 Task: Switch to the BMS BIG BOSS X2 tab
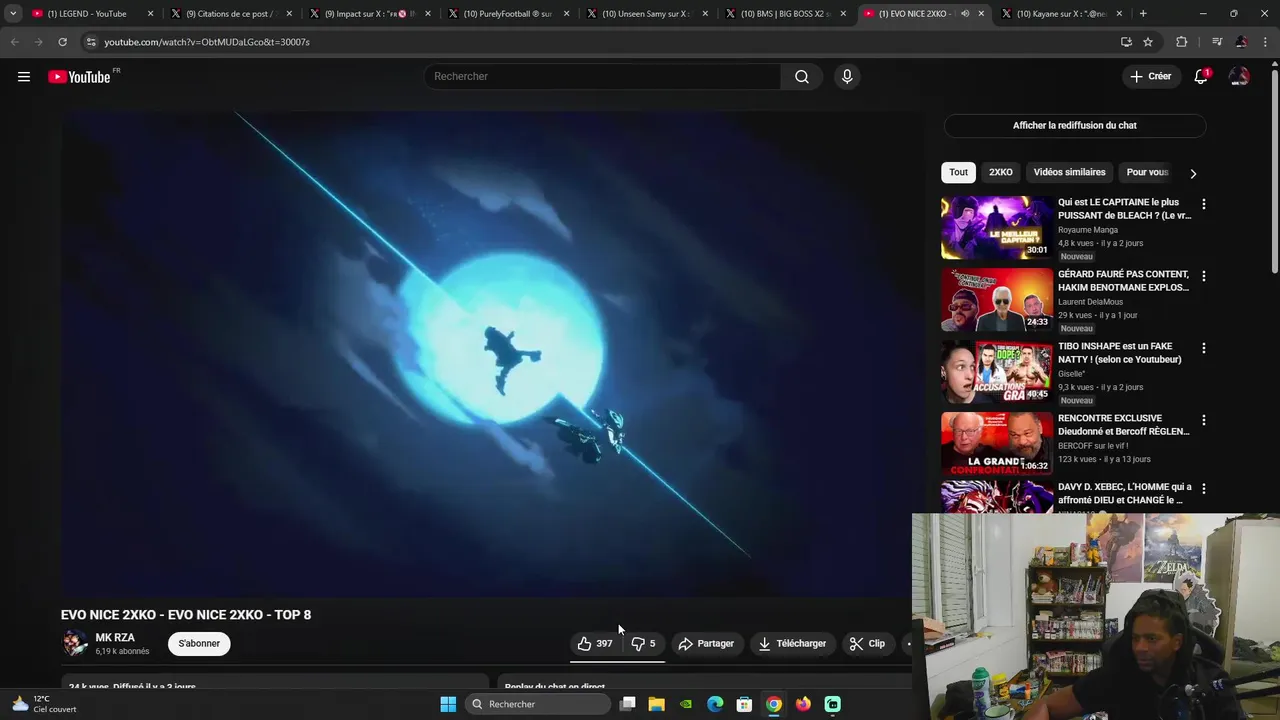(785, 14)
